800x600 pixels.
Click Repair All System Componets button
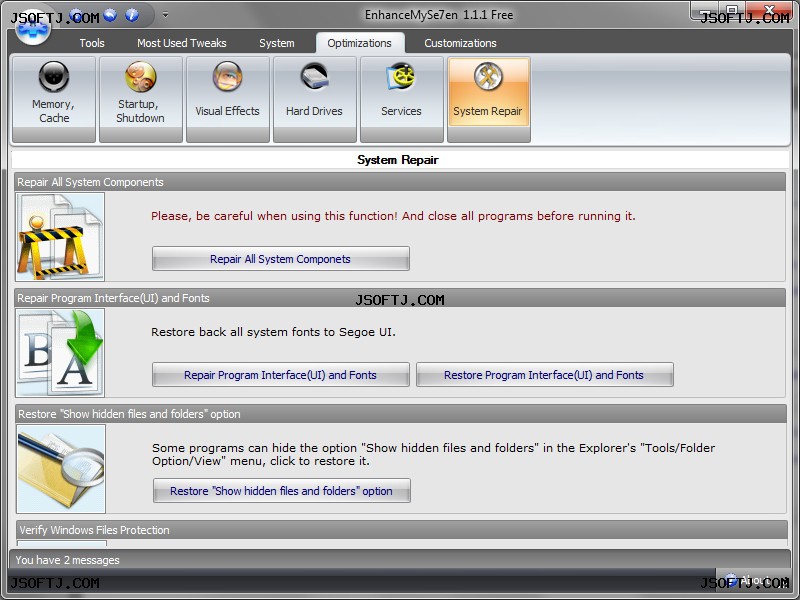(281, 259)
